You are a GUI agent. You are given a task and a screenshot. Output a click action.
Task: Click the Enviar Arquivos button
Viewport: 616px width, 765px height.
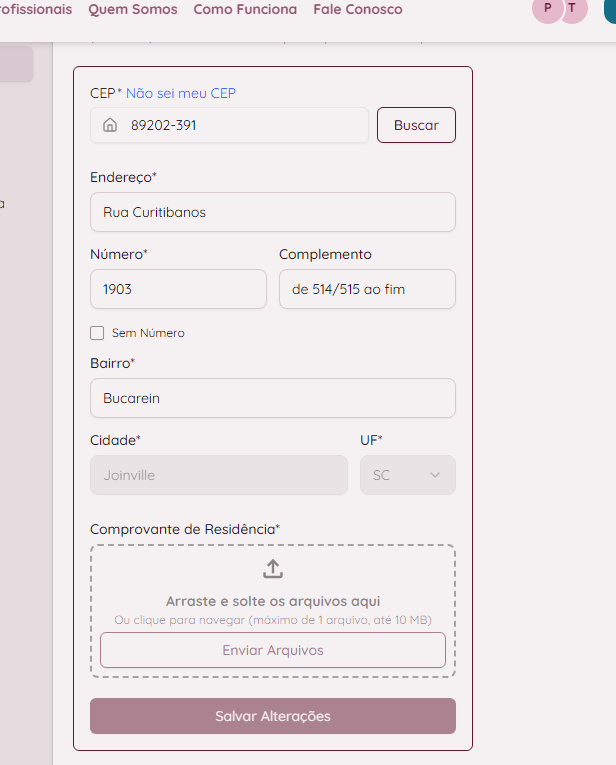(273, 650)
